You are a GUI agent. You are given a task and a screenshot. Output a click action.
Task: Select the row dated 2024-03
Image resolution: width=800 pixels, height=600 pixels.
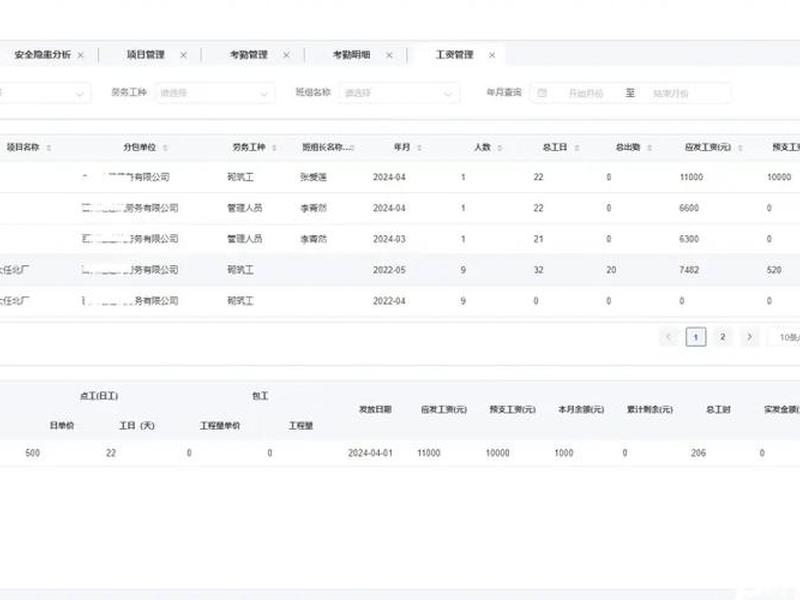pyautogui.click(x=400, y=239)
